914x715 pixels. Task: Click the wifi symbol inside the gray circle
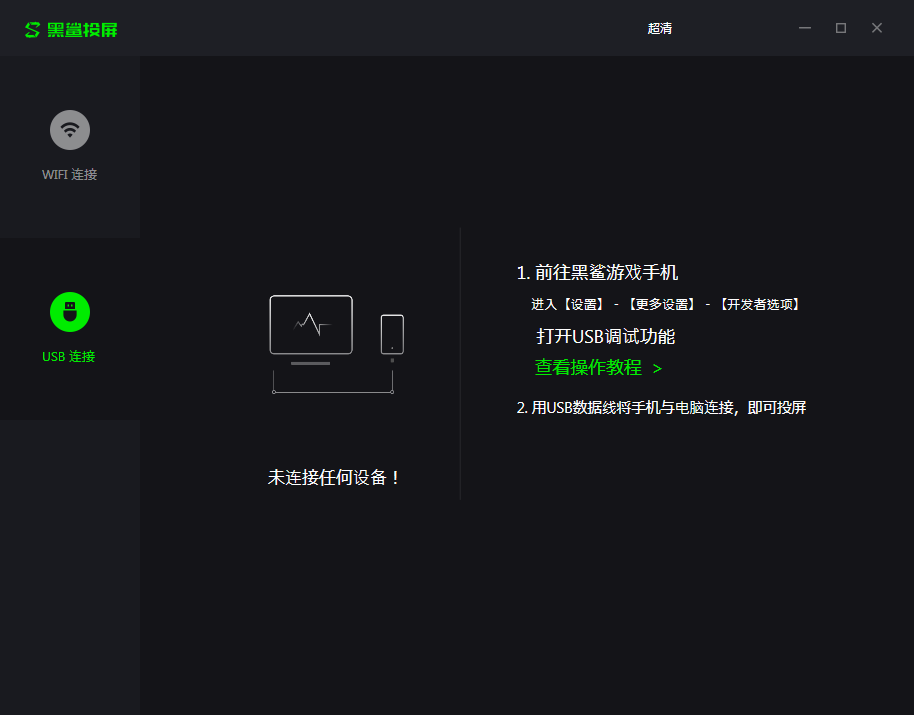pyautogui.click(x=69, y=129)
